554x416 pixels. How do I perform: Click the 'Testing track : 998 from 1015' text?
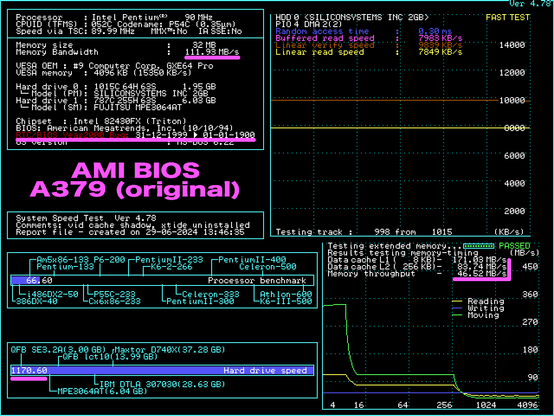364,232
